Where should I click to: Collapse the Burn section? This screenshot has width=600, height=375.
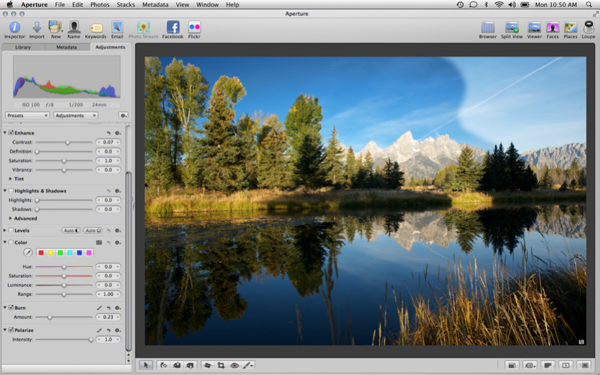pos(5,308)
